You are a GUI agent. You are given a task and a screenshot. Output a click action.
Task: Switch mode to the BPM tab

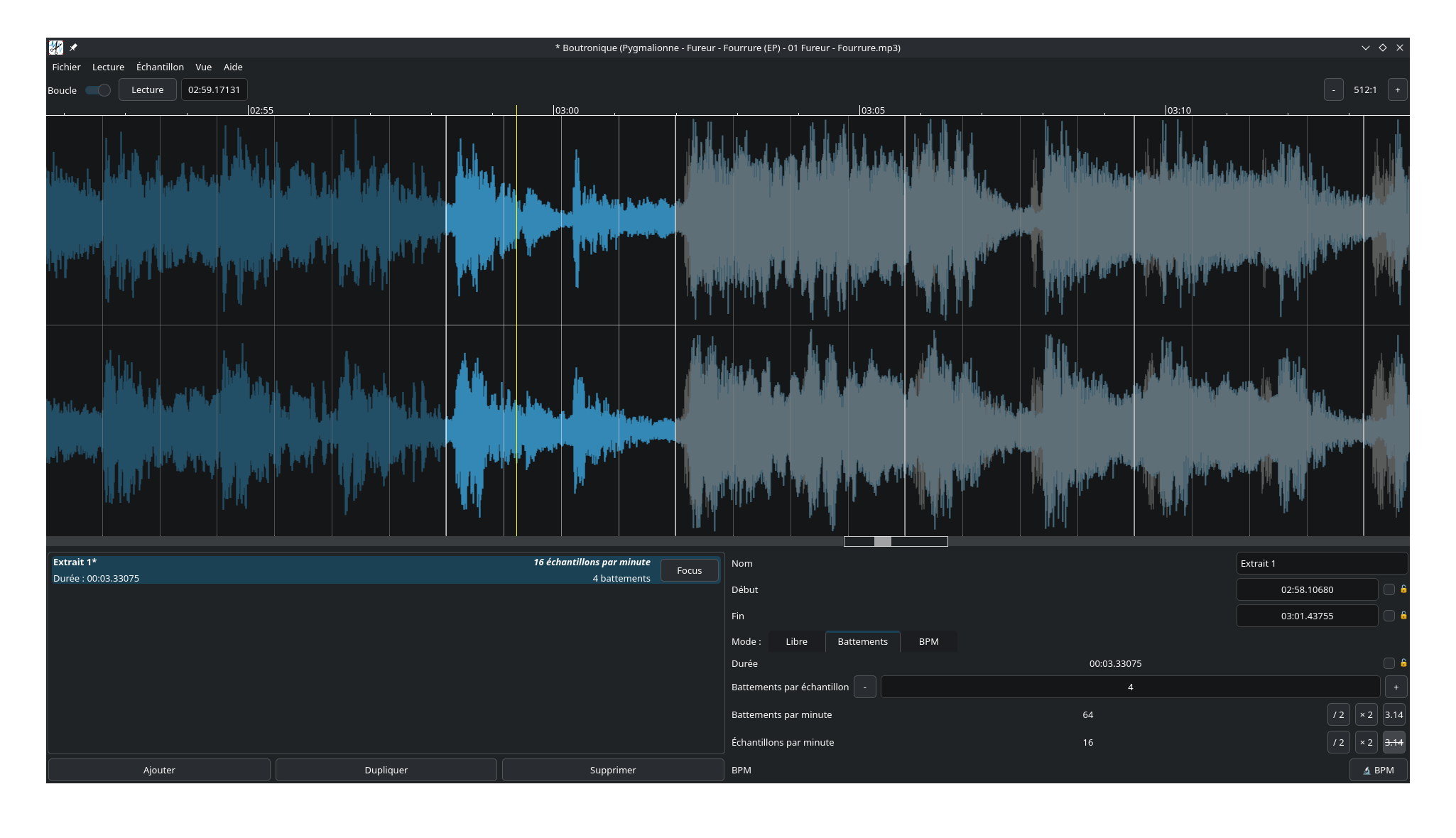pos(928,641)
